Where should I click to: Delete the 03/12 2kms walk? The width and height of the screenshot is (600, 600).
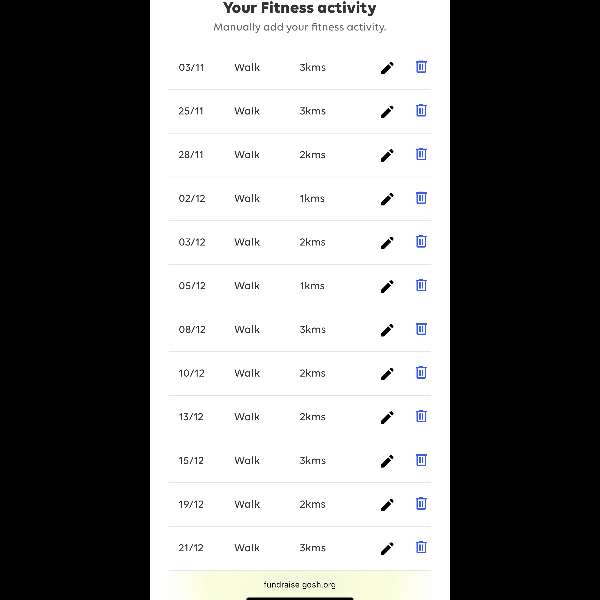pyautogui.click(x=421, y=241)
